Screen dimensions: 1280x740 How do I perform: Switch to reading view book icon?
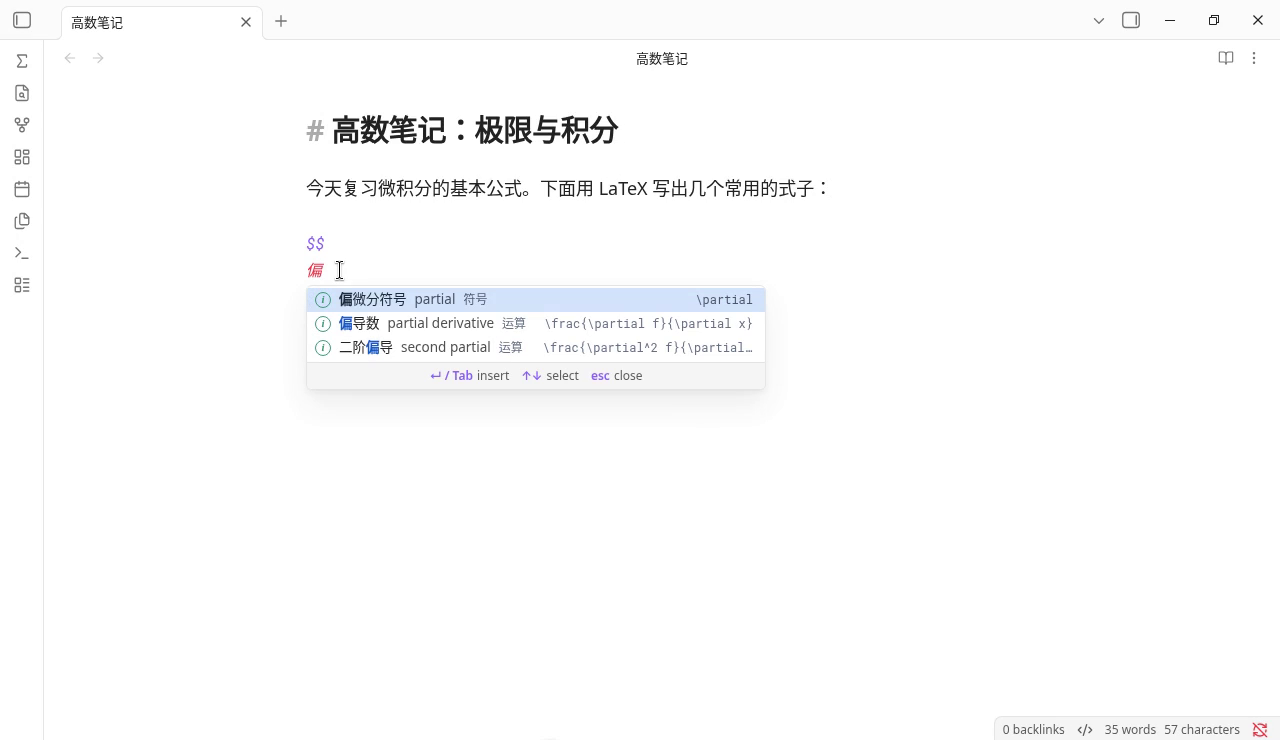pyautogui.click(x=1226, y=58)
